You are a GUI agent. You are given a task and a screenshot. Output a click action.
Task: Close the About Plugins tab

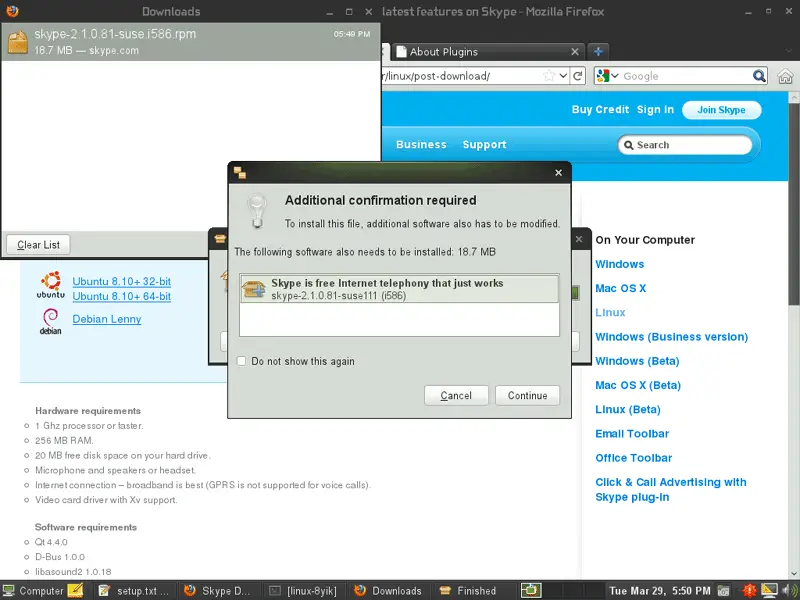point(575,52)
